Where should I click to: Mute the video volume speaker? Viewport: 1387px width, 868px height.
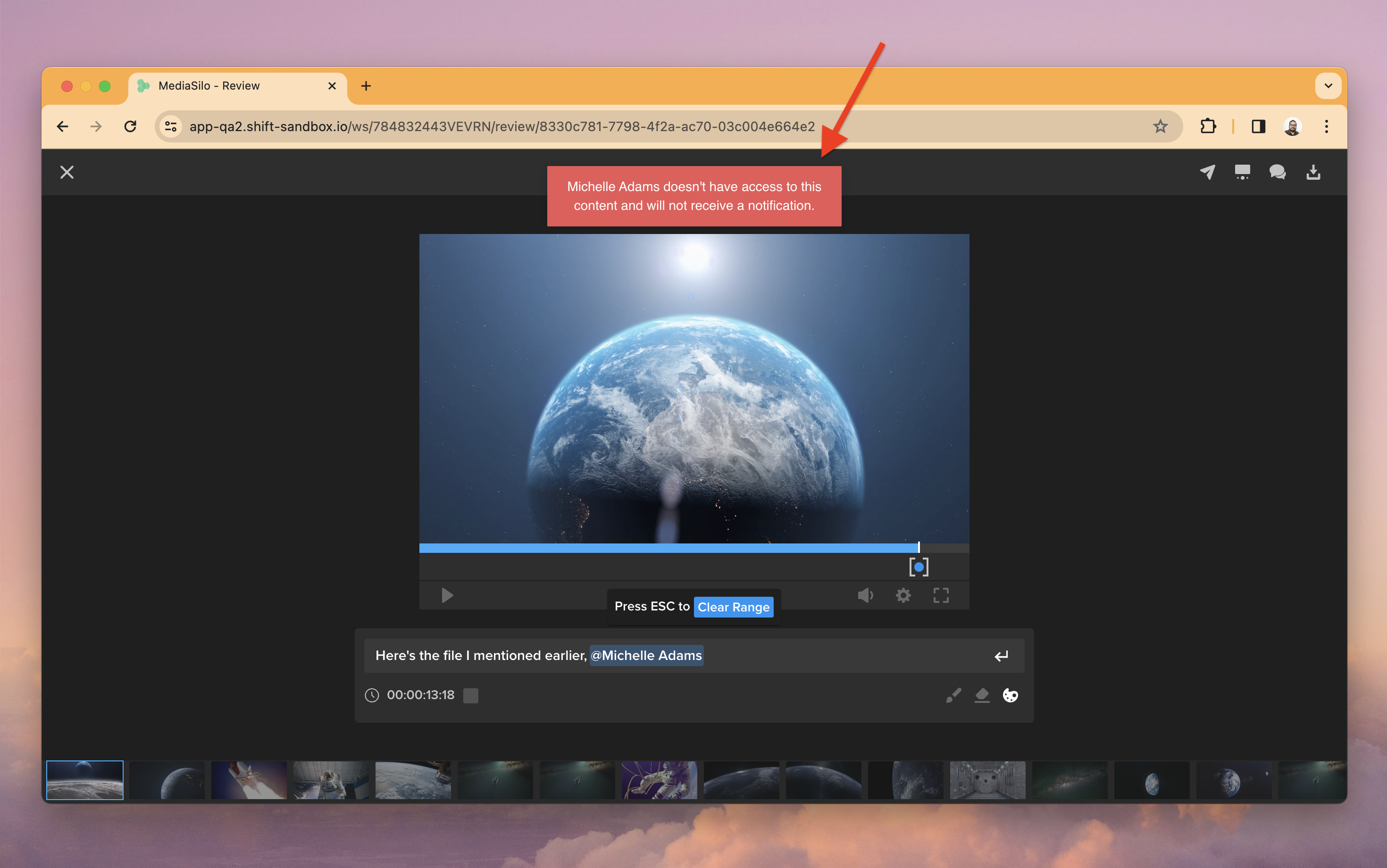(865, 595)
